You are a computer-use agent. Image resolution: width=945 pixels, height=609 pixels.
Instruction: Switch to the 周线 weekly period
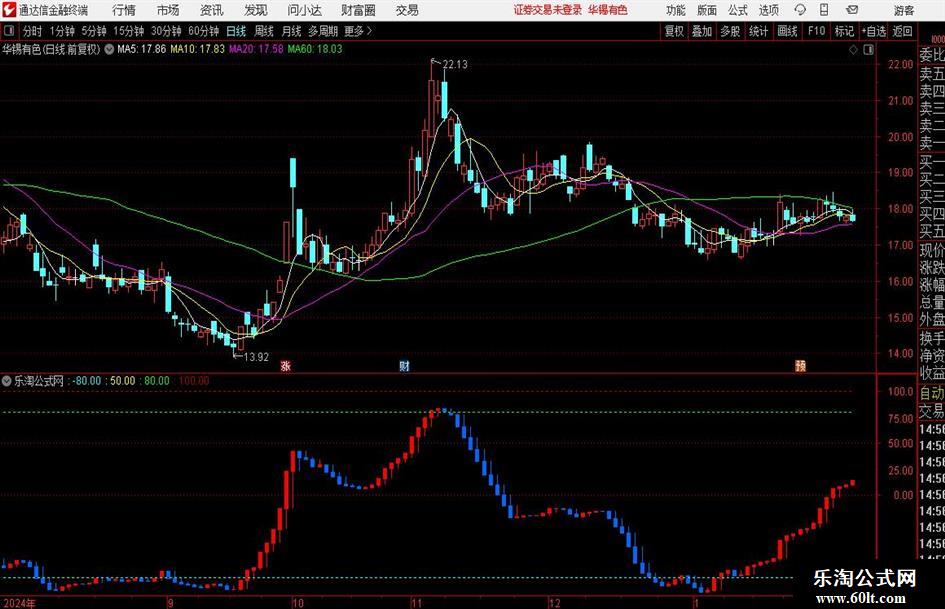pos(264,31)
